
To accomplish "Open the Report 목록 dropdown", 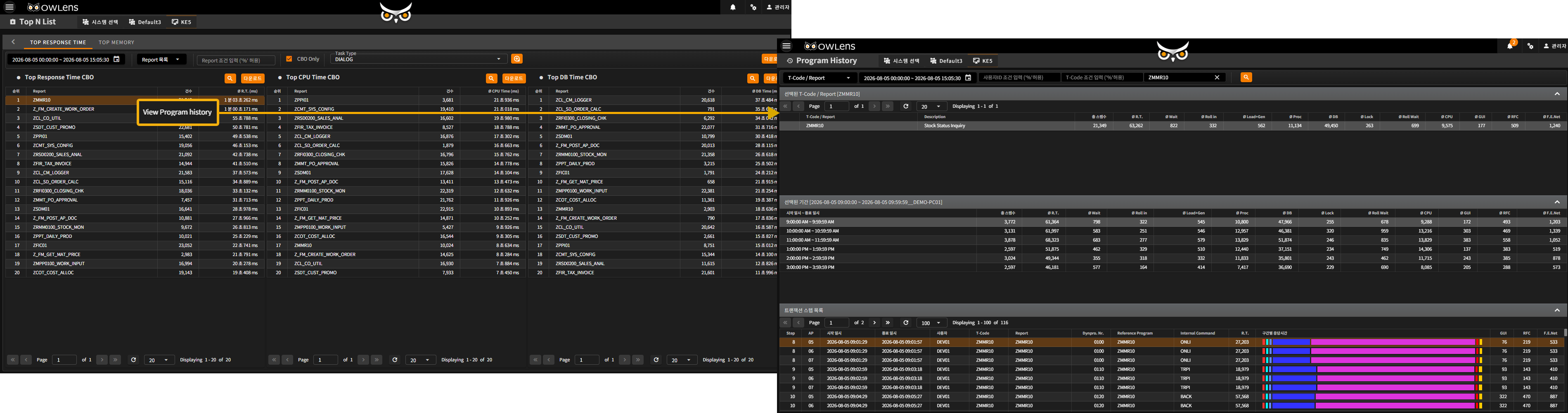I will point(161,60).
